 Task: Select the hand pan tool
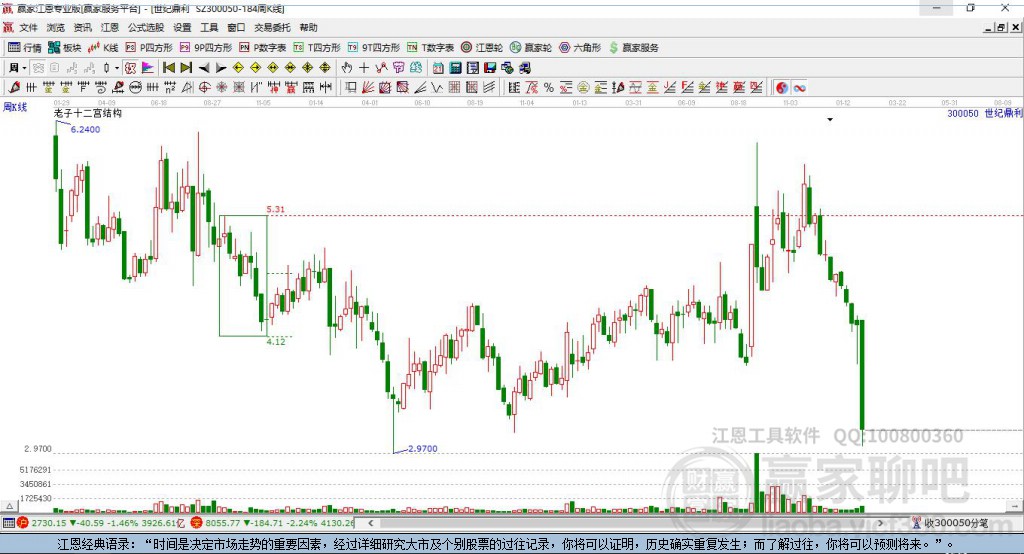click(347, 68)
